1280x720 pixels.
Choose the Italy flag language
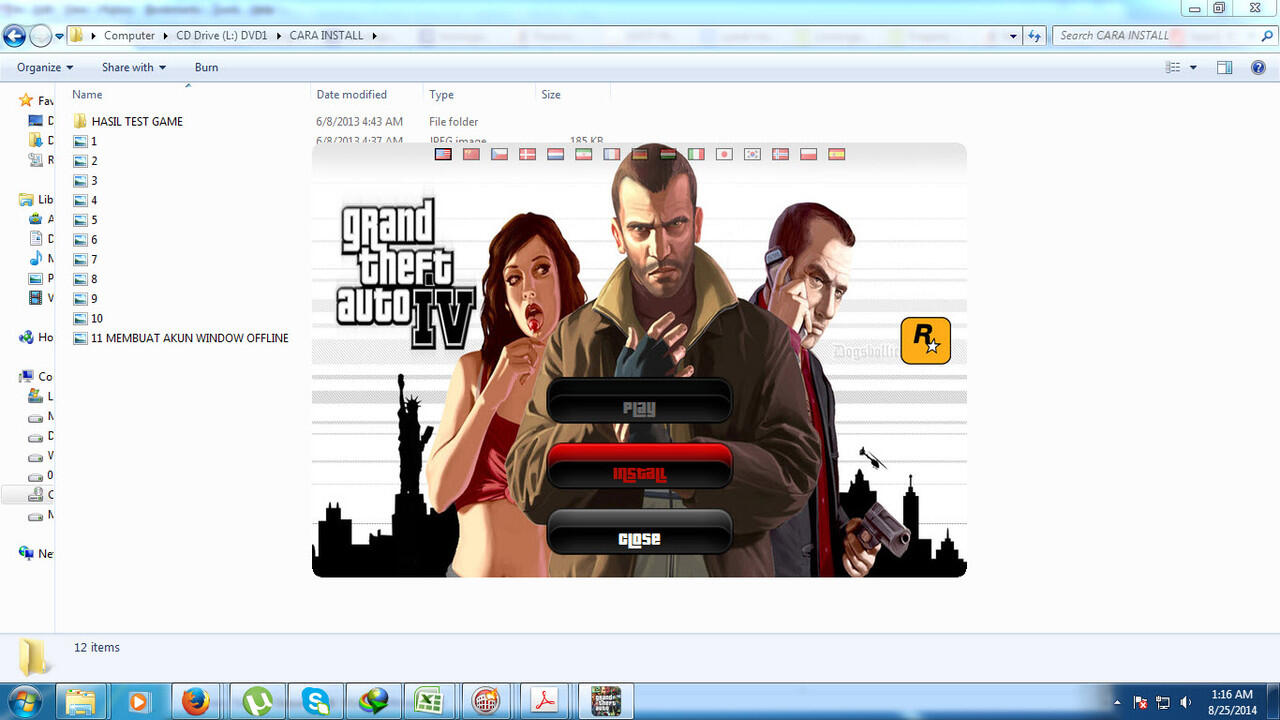point(695,154)
